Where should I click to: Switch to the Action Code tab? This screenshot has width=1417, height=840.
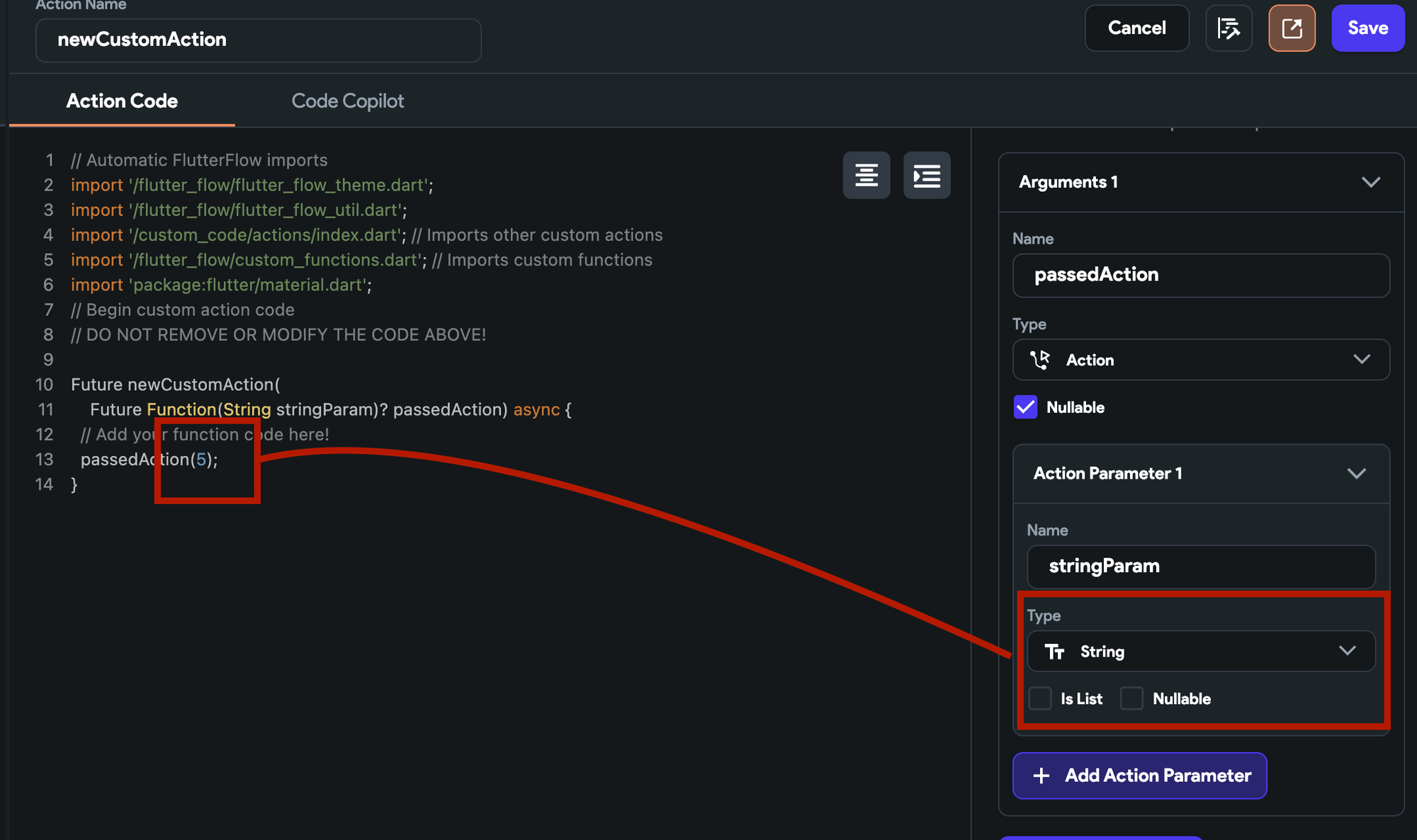(122, 101)
